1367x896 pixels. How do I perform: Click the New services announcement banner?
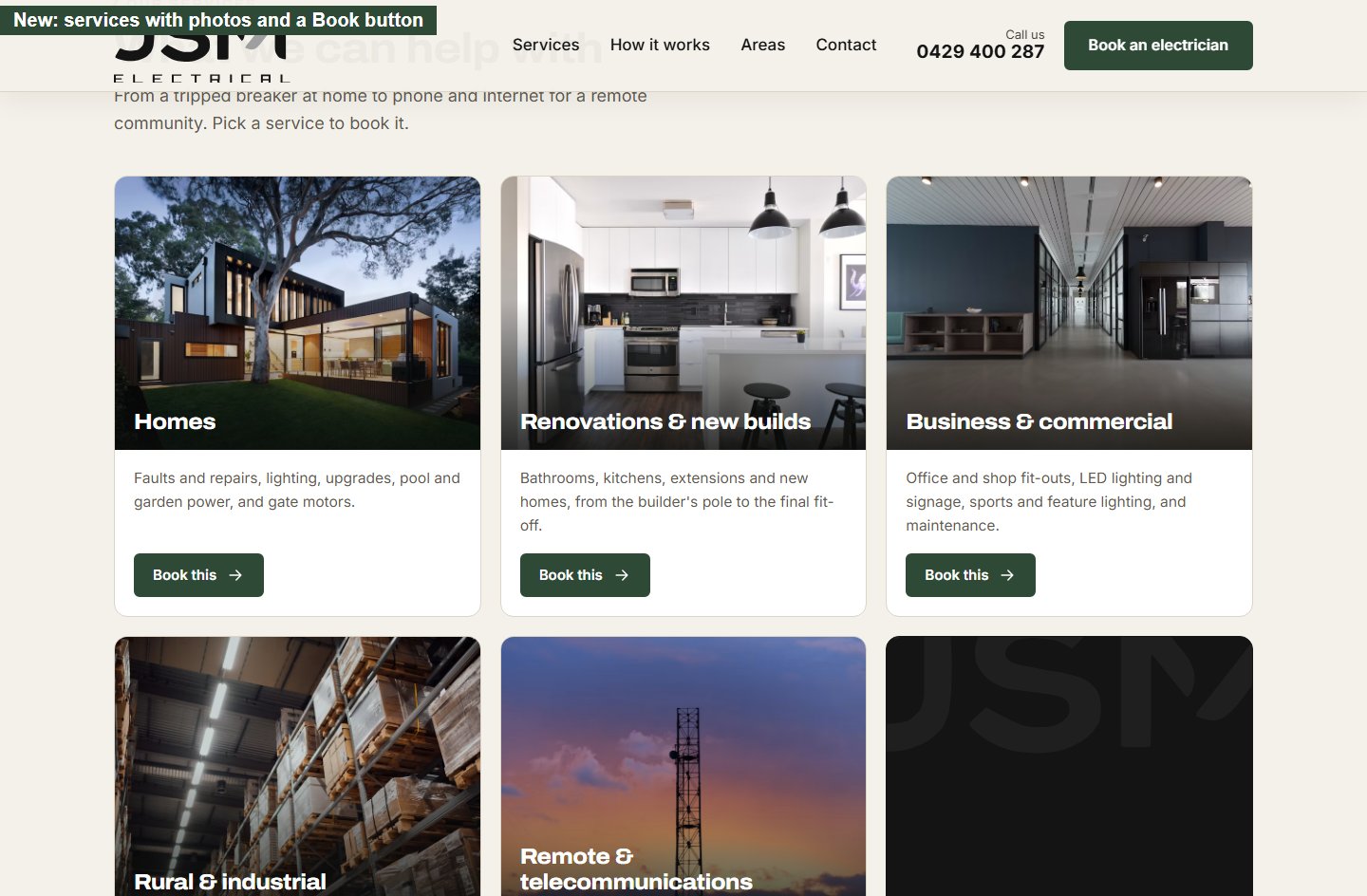click(218, 20)
